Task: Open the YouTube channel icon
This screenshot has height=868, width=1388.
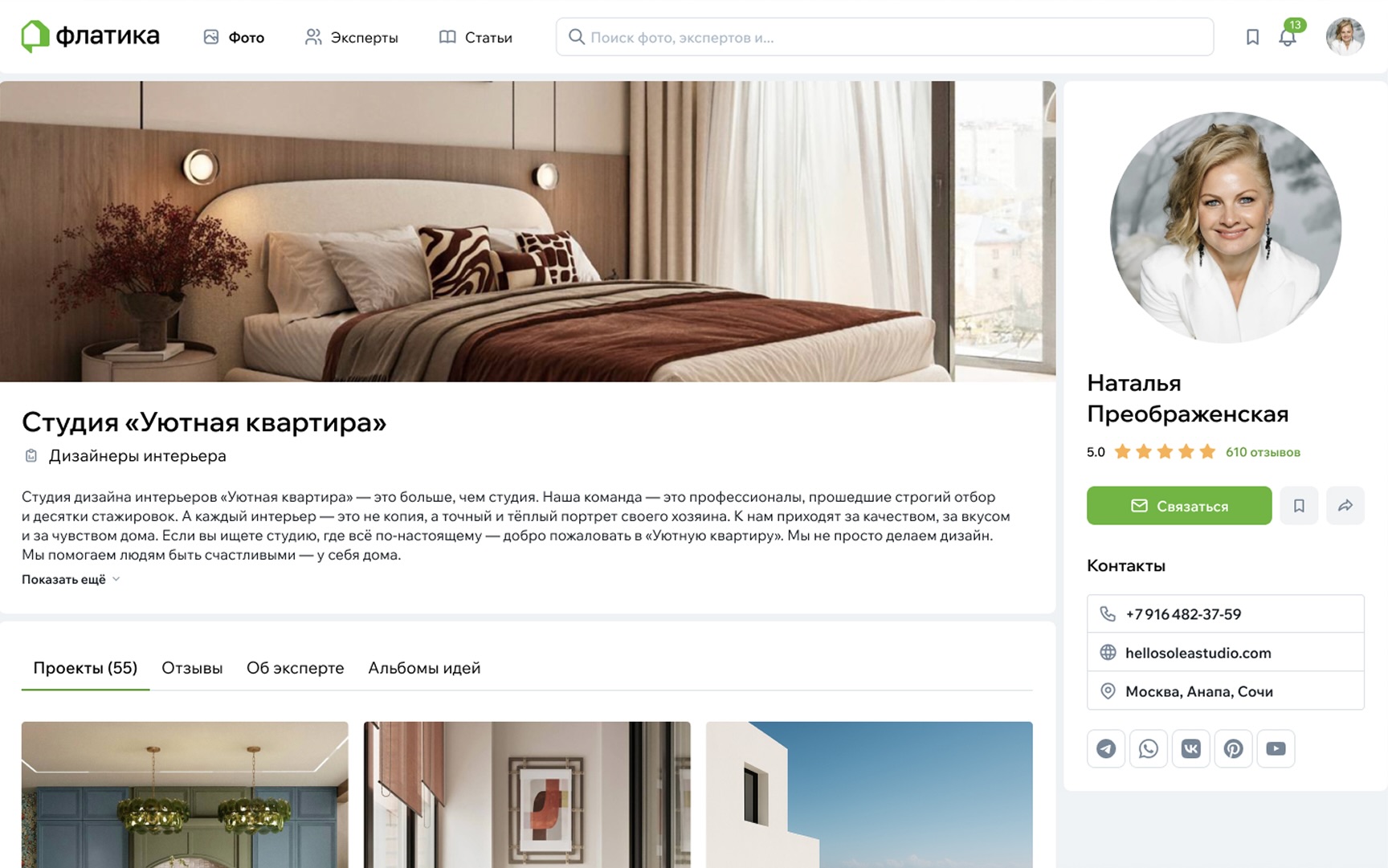Action: (x=1276, y=748)
